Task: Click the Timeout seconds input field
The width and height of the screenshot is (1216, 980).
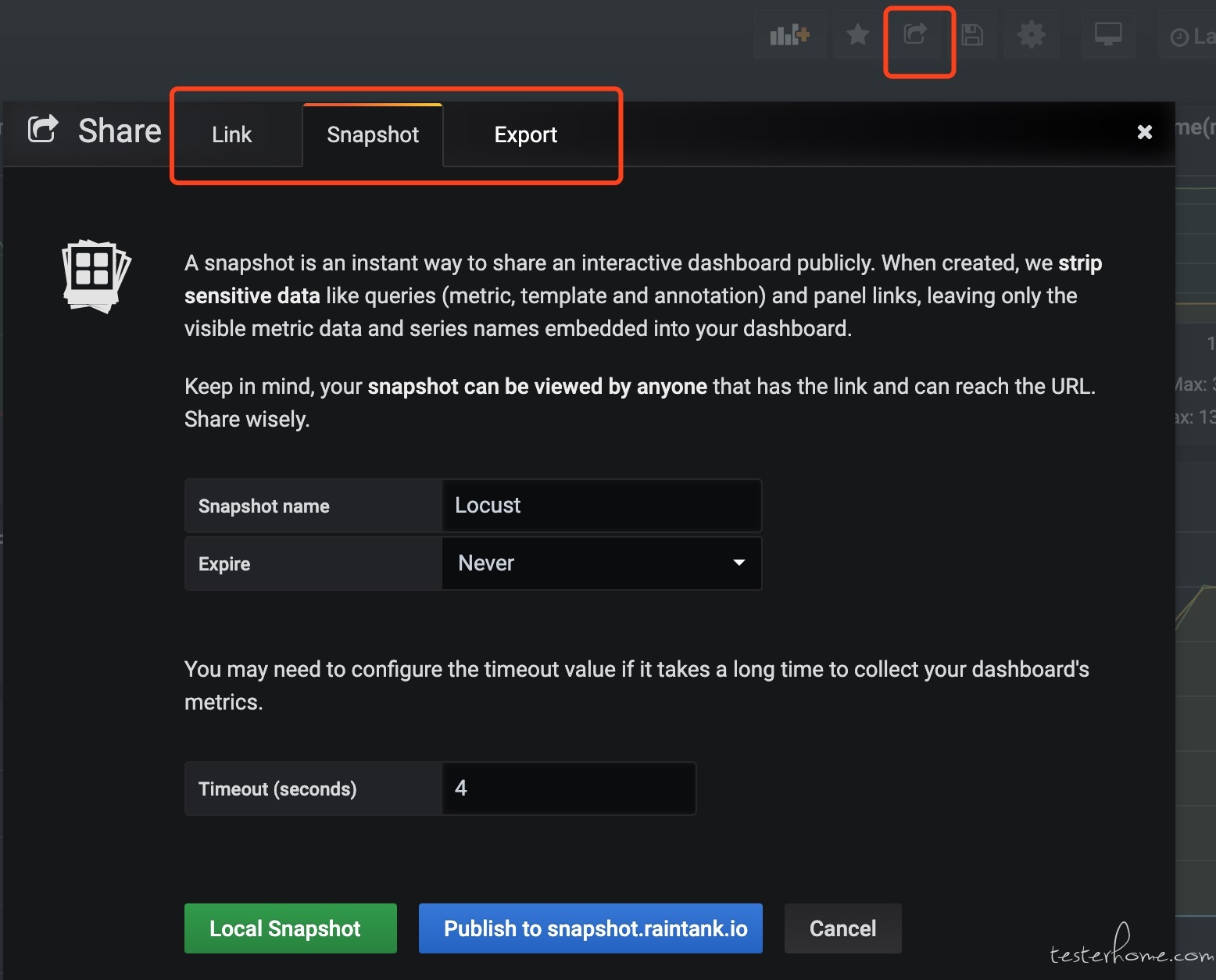Action: tap(569, 789)
